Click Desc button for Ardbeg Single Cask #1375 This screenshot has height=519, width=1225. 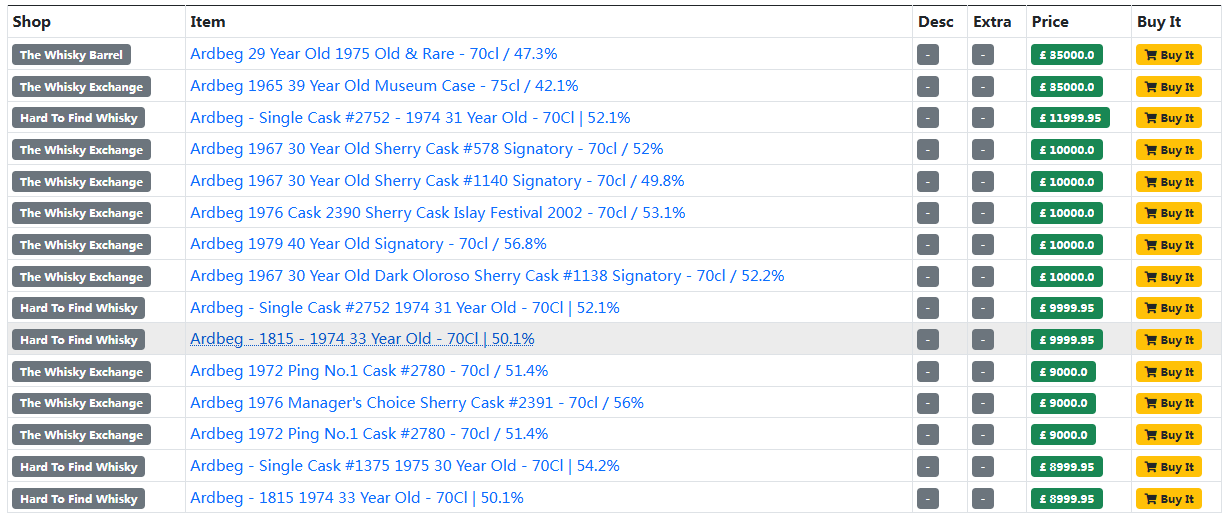pos(927,467)
